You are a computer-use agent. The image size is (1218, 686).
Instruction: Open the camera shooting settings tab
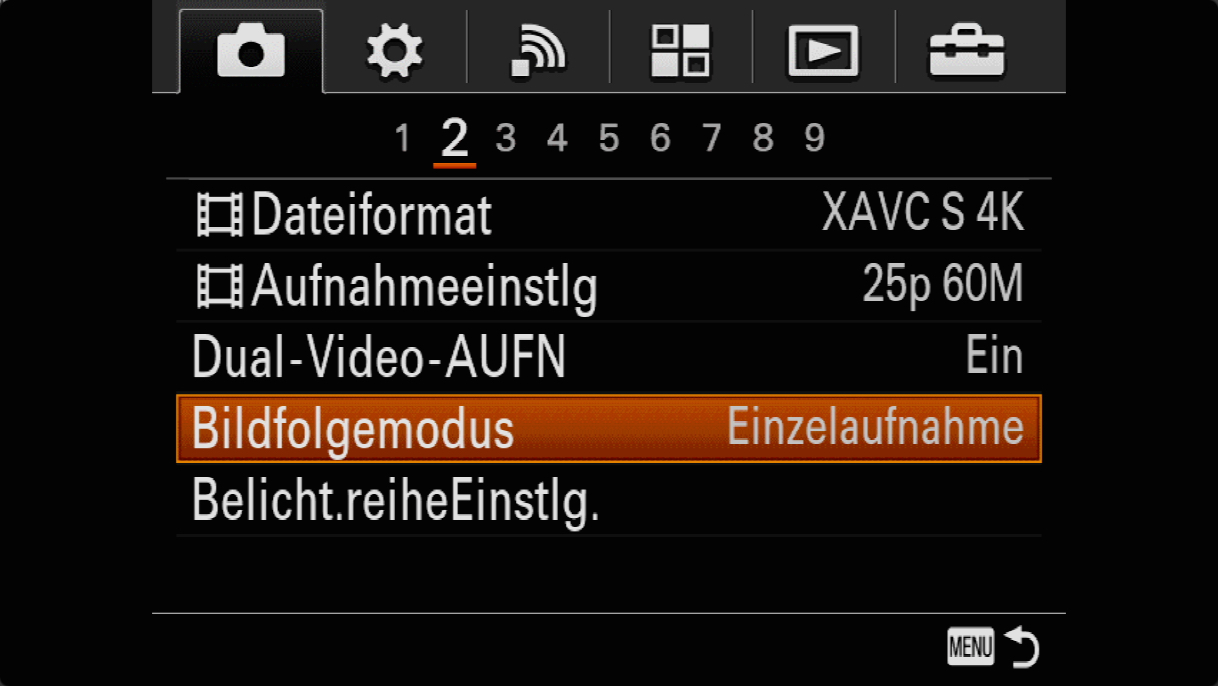[x=251, y=51]
